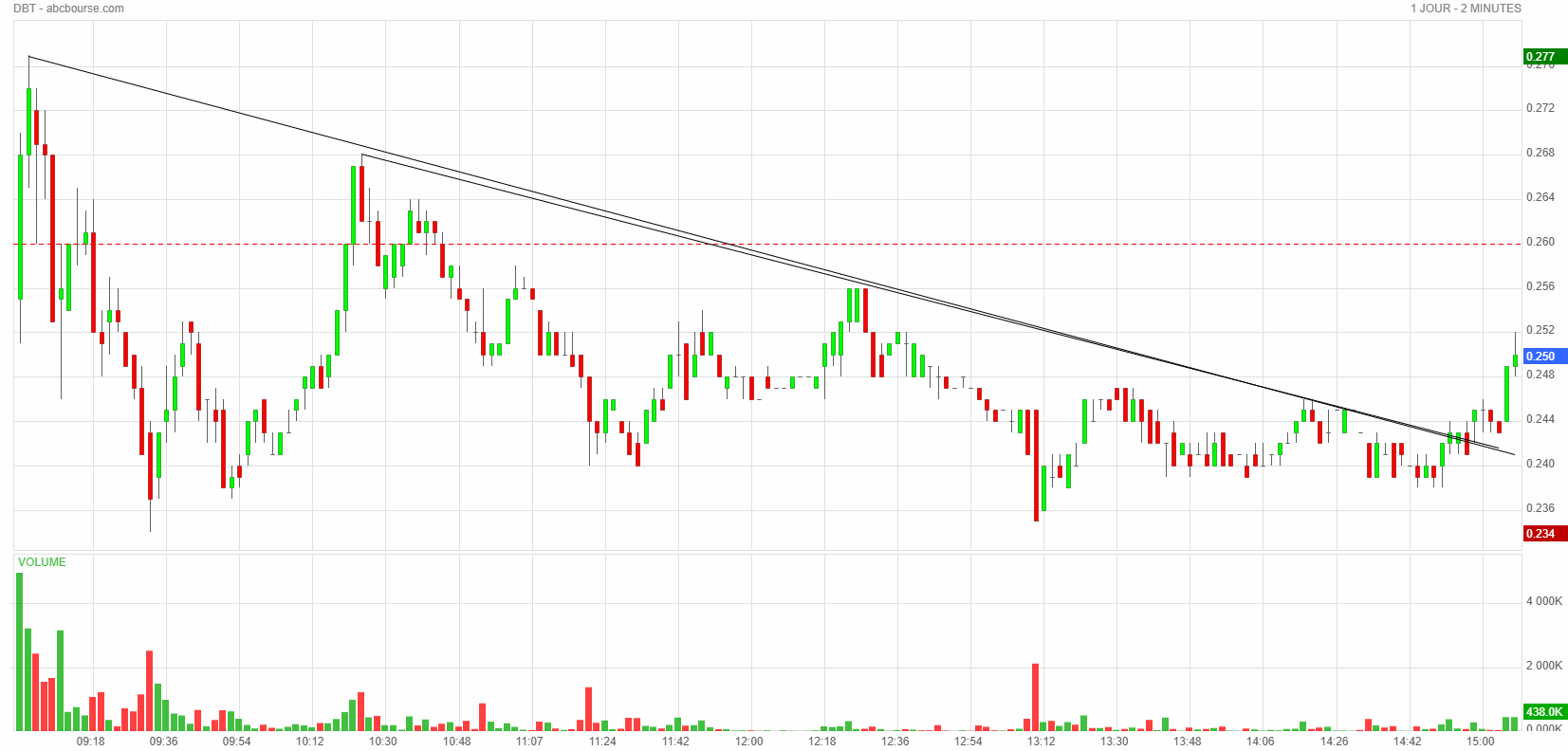Click the green 438.0K volume tag
1568x751 pixels.
1544,712
